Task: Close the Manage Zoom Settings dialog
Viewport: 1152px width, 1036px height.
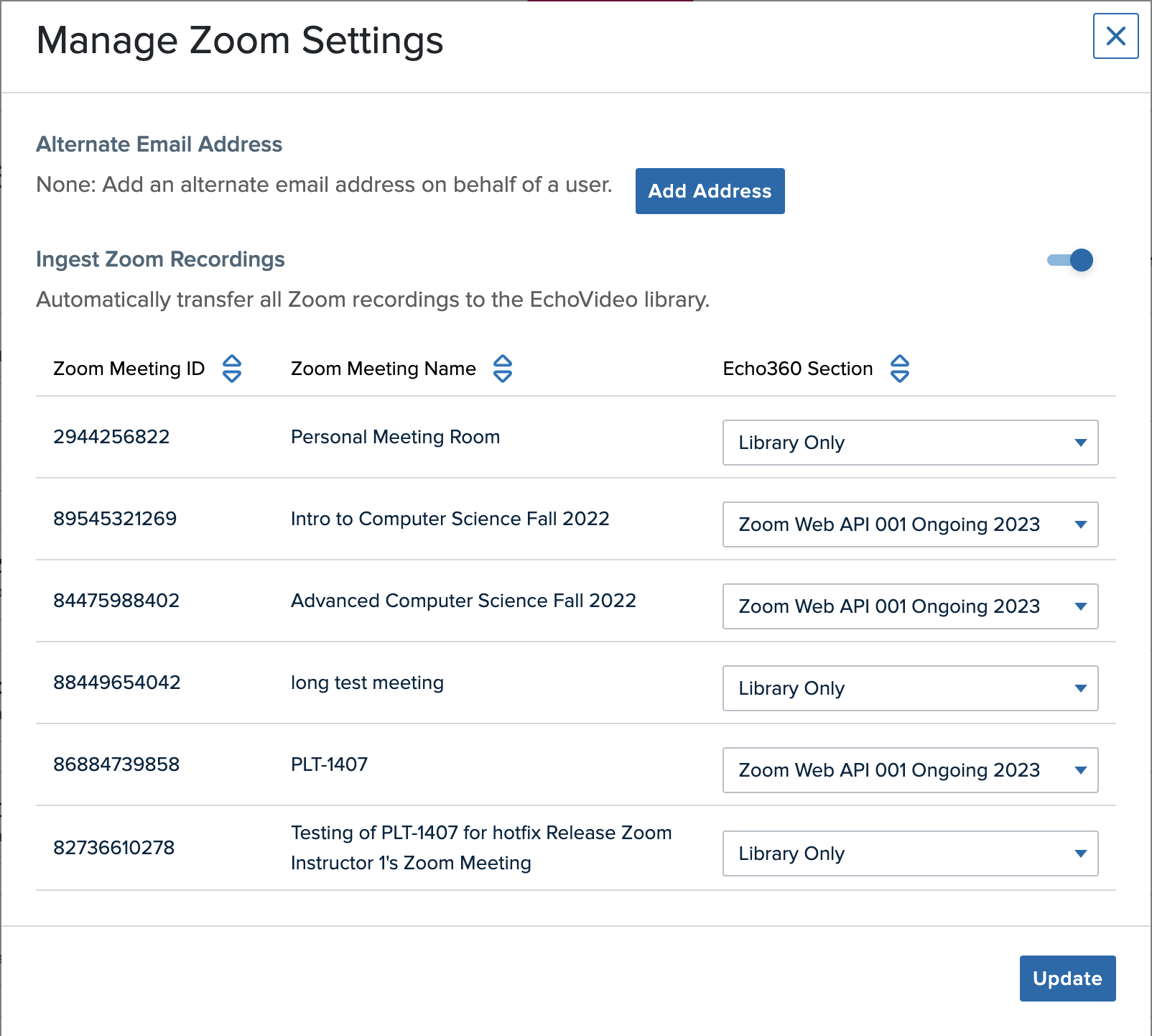Action: (x=1115, y=36)
